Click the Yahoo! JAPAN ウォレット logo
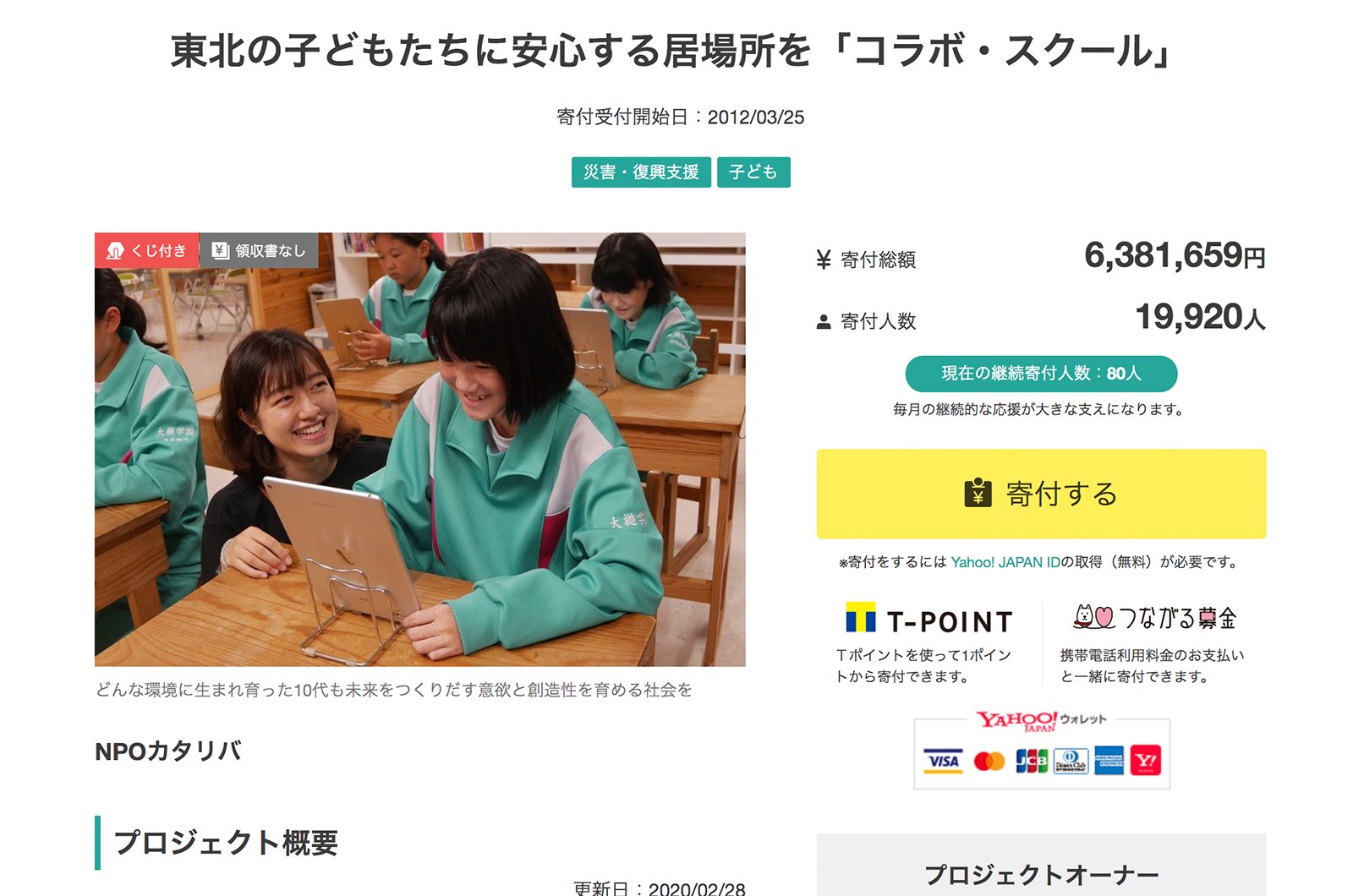1353x896 pixels. click(1041, 720)
